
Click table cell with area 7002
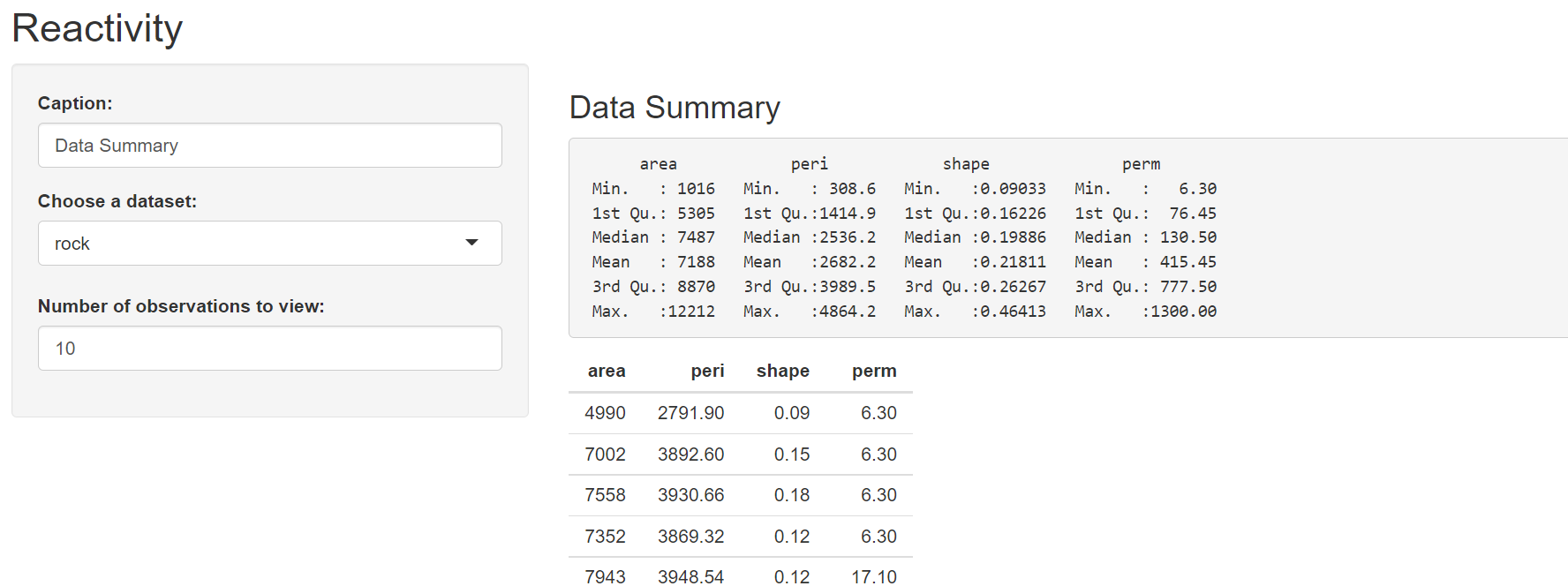pos(605,455)
